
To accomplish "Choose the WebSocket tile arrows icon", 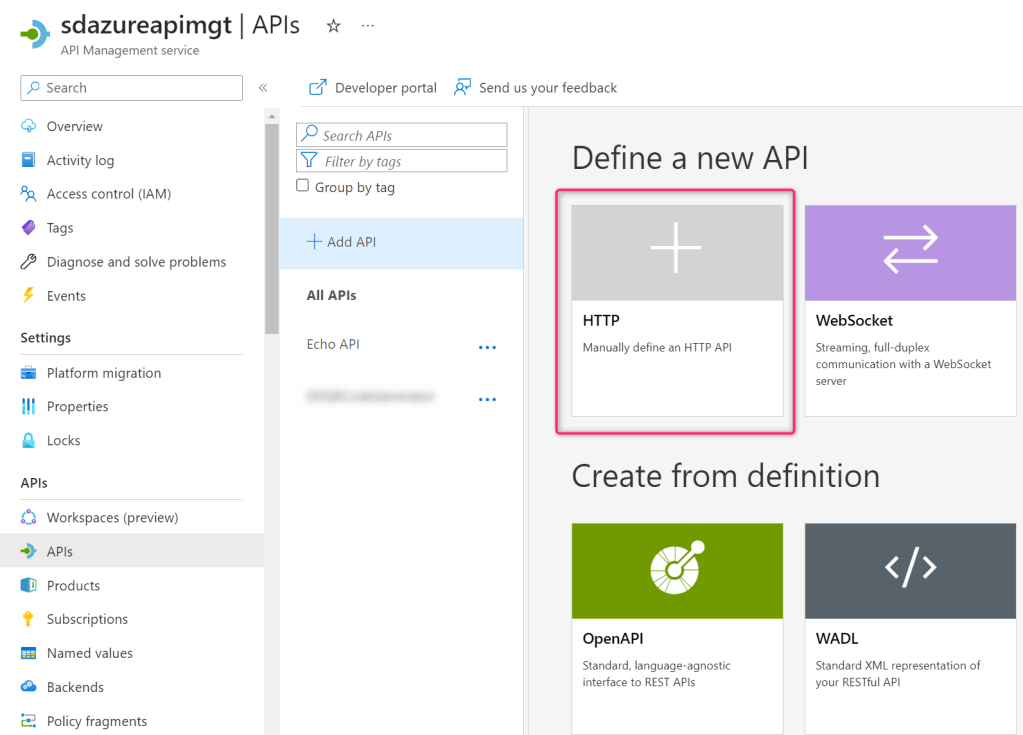I will point(910,250).
